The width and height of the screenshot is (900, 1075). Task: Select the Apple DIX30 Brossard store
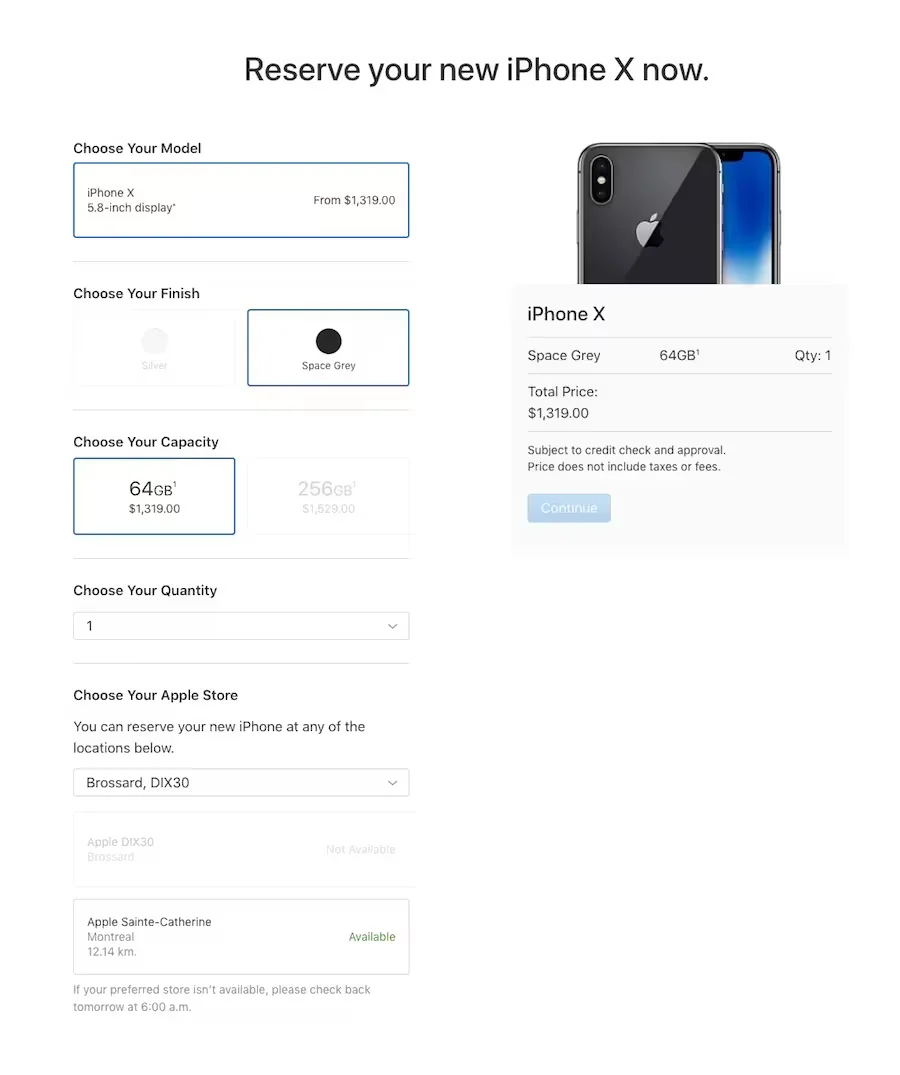241,849
